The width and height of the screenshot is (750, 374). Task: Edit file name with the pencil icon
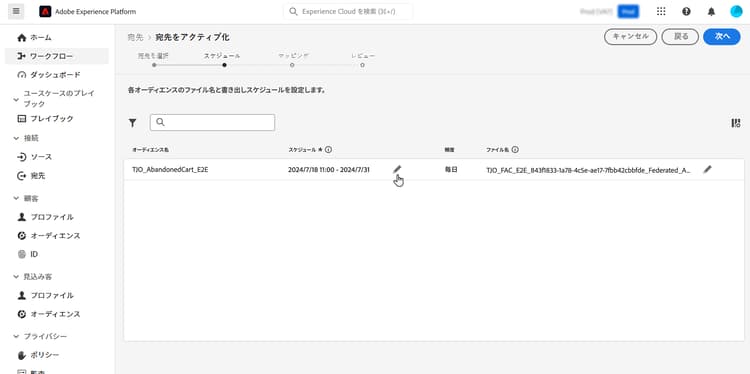pos(707,169)
